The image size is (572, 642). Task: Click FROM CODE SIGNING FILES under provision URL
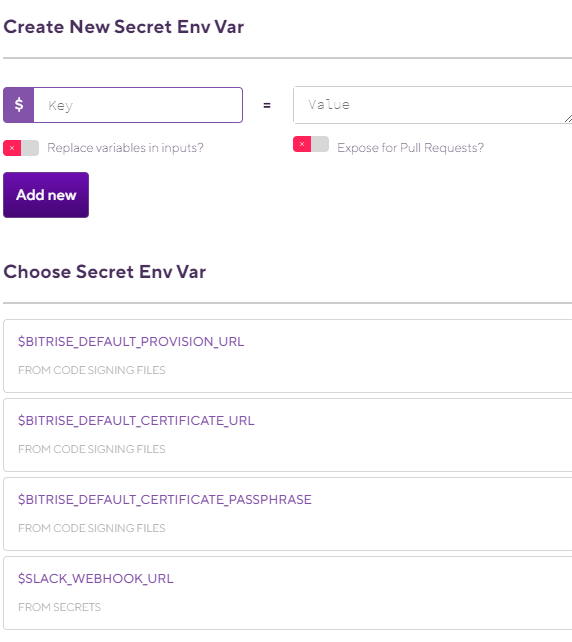pyautogui.click(x=92, y=370)
